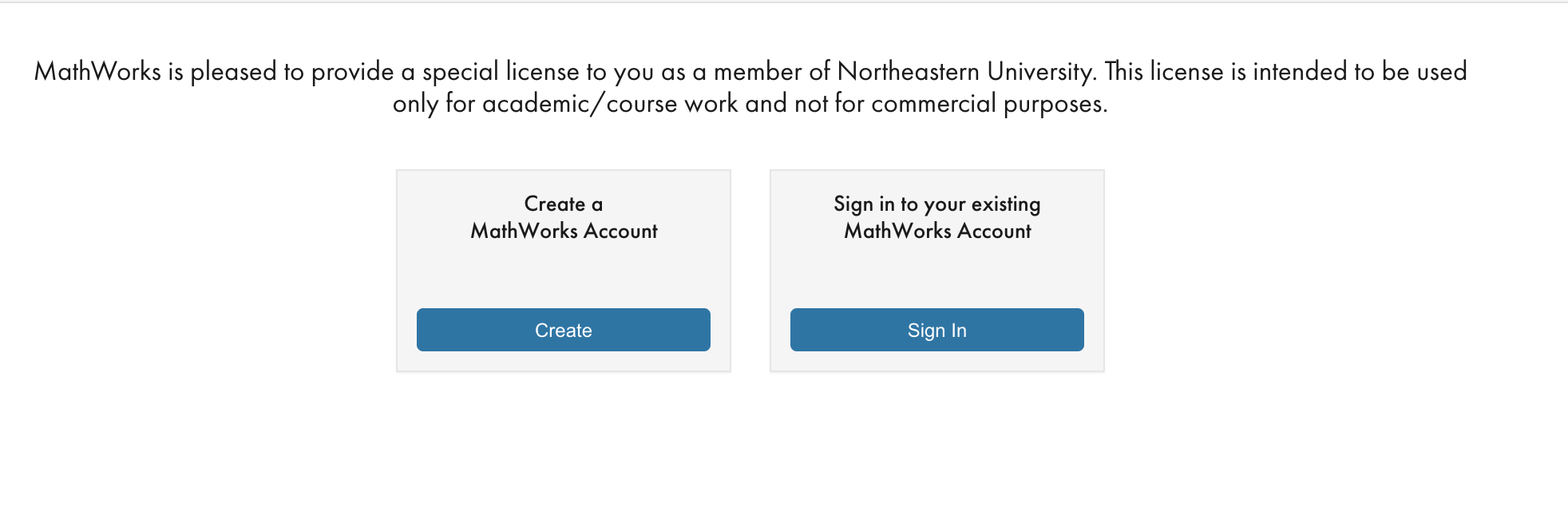Click the blank white area below the cards
The height and width of the screenshot is (519, 1568).
(750, 447)
